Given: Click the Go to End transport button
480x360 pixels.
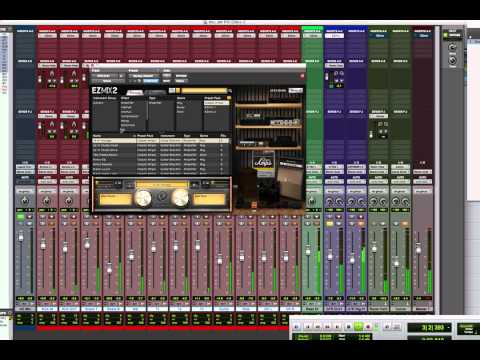Looking at the screenshot, I should coord(338,327).
